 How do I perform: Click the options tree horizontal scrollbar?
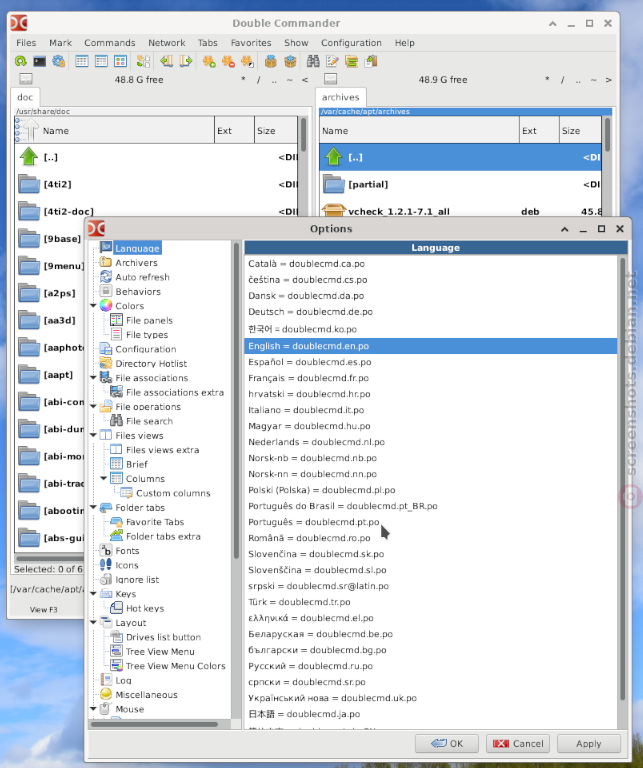[154, 724]
